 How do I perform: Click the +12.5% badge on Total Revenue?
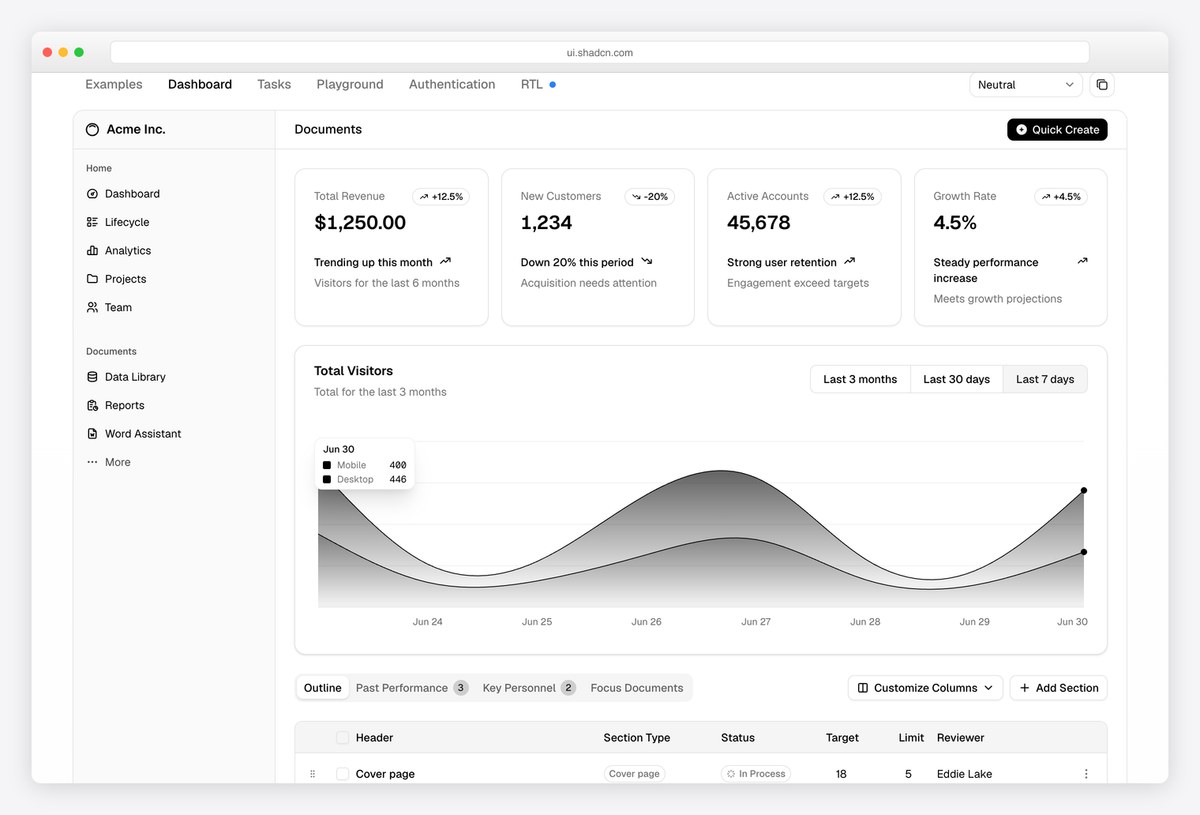(x=441, y=197)
